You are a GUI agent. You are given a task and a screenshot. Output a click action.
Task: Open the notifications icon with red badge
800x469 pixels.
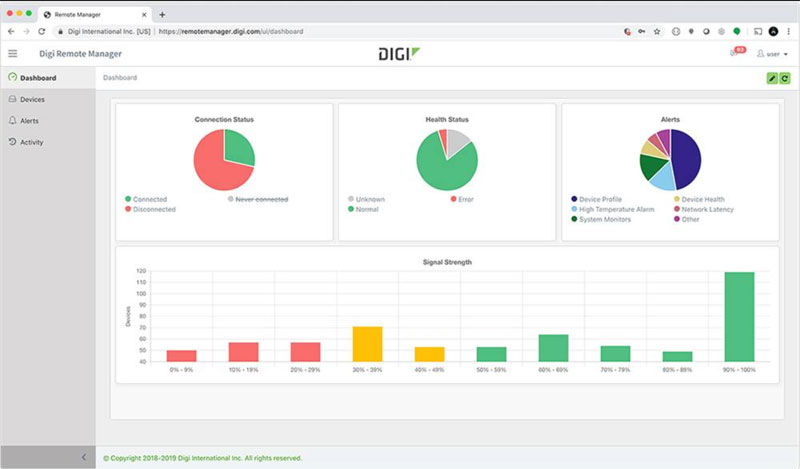pyautogui.click(x=736, y=53)
